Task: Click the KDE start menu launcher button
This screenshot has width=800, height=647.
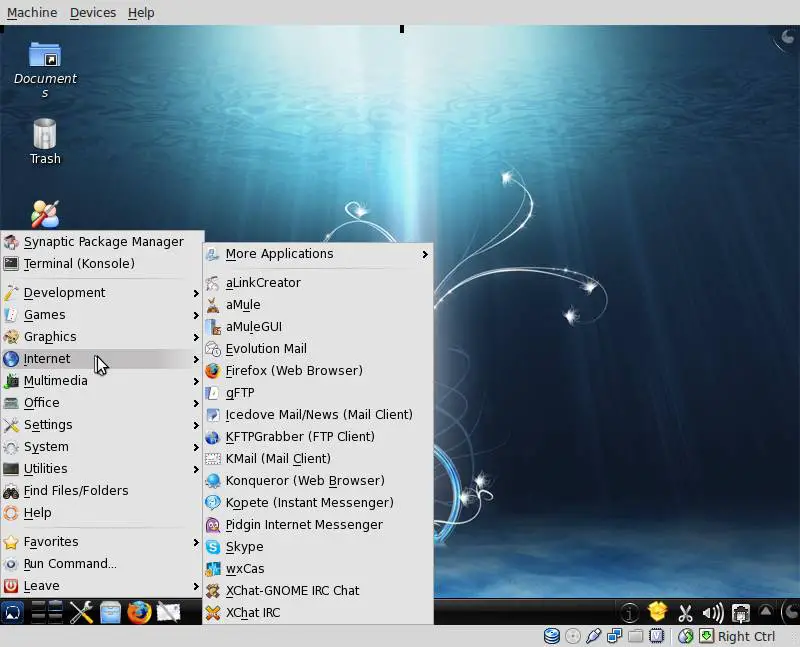Action: pyautogui.click(x=12, y=612)
